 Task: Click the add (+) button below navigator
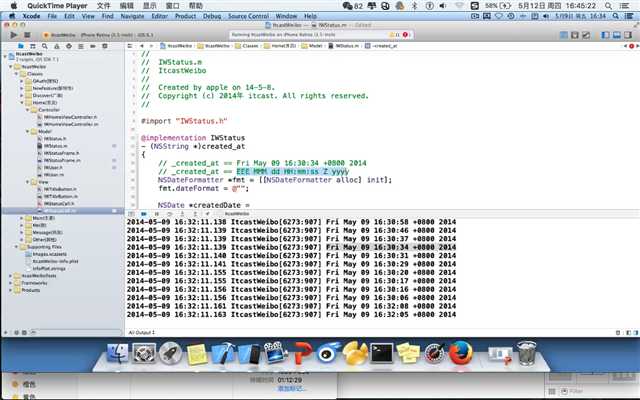tap(6, 333)
